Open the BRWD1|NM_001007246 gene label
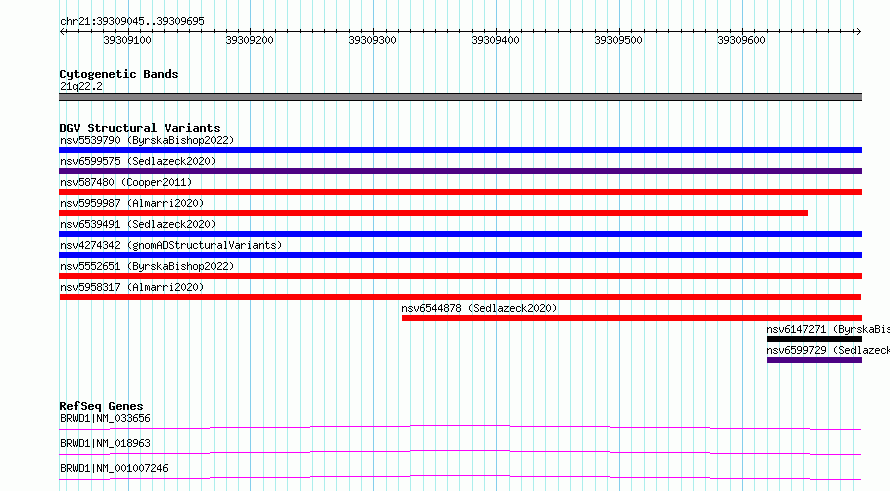Viewport: 890px width, 491px height. pyautogui.click(x=114, y=468)
